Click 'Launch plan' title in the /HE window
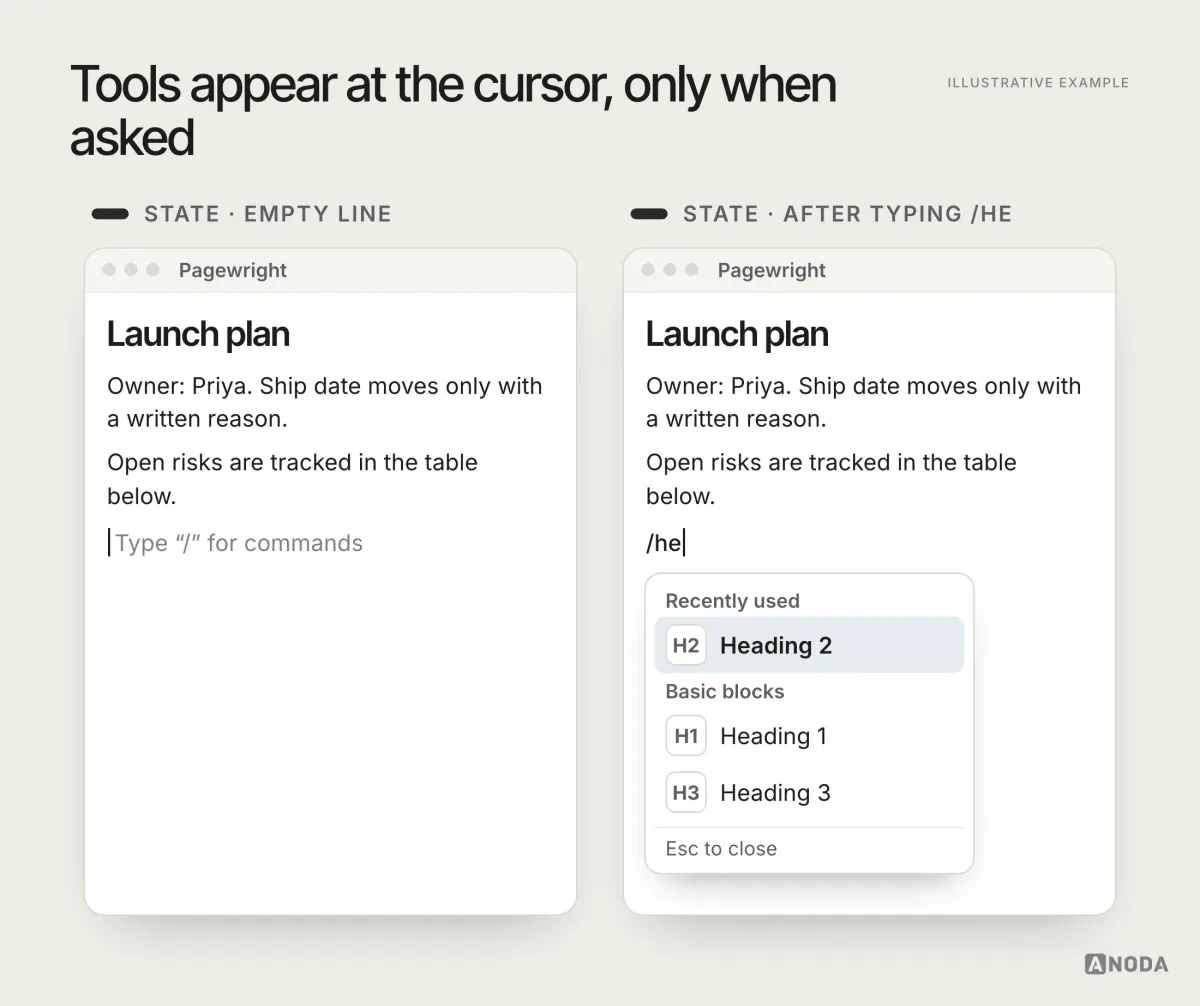This screenshot has height=1006, width=1200. click(737, 334)
